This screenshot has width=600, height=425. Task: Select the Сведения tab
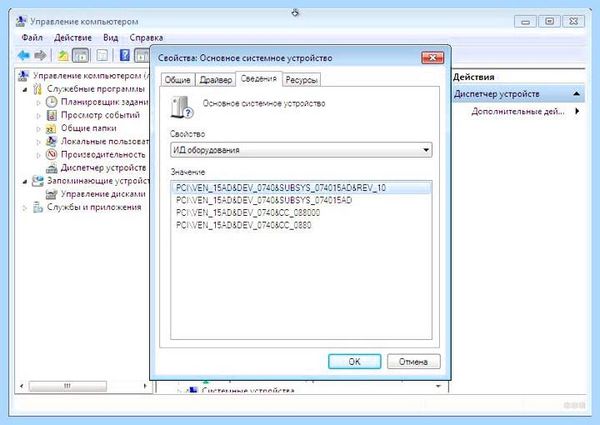click(259, 78)
